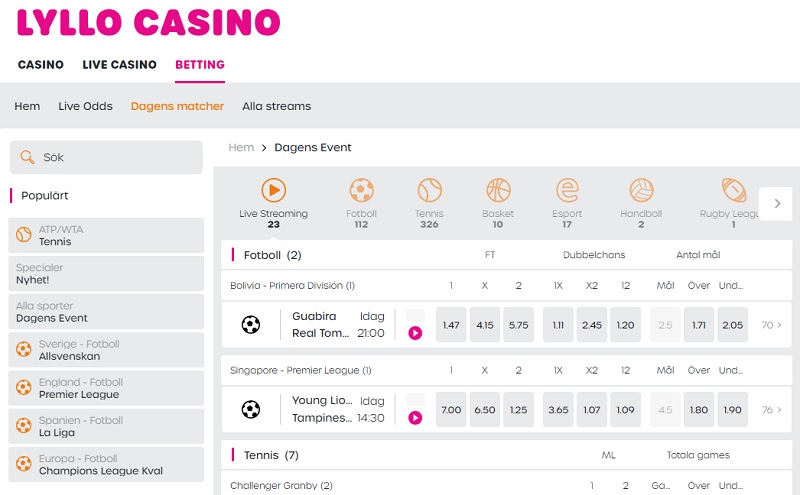Select Tampines win odds 1.25
Viewport: 800px width, 495px height.
tap(518, 410)
